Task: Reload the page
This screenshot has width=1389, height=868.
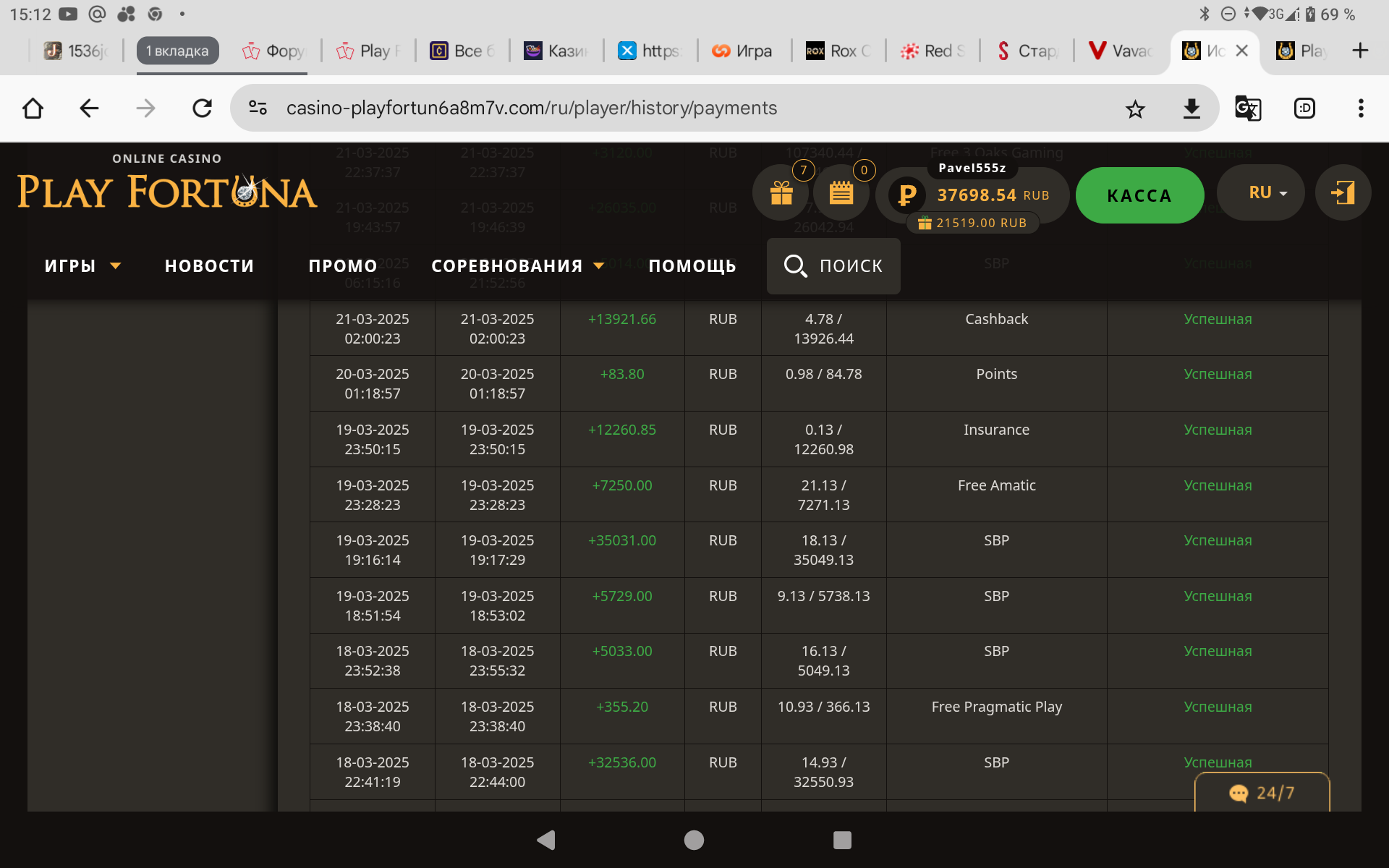Action: coord(202,109)
